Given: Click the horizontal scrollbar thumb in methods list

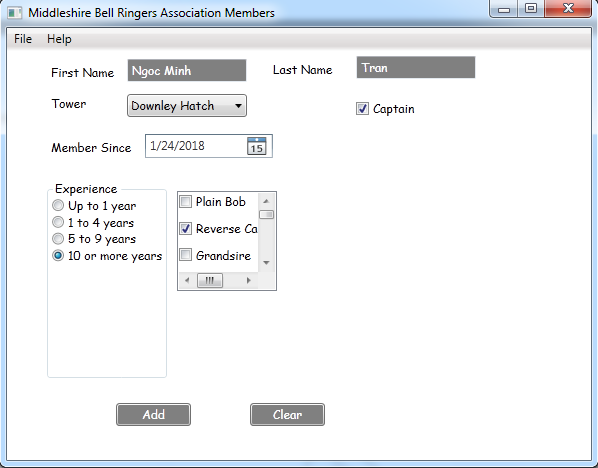Looking at the screenshot, I should (210, 280).
